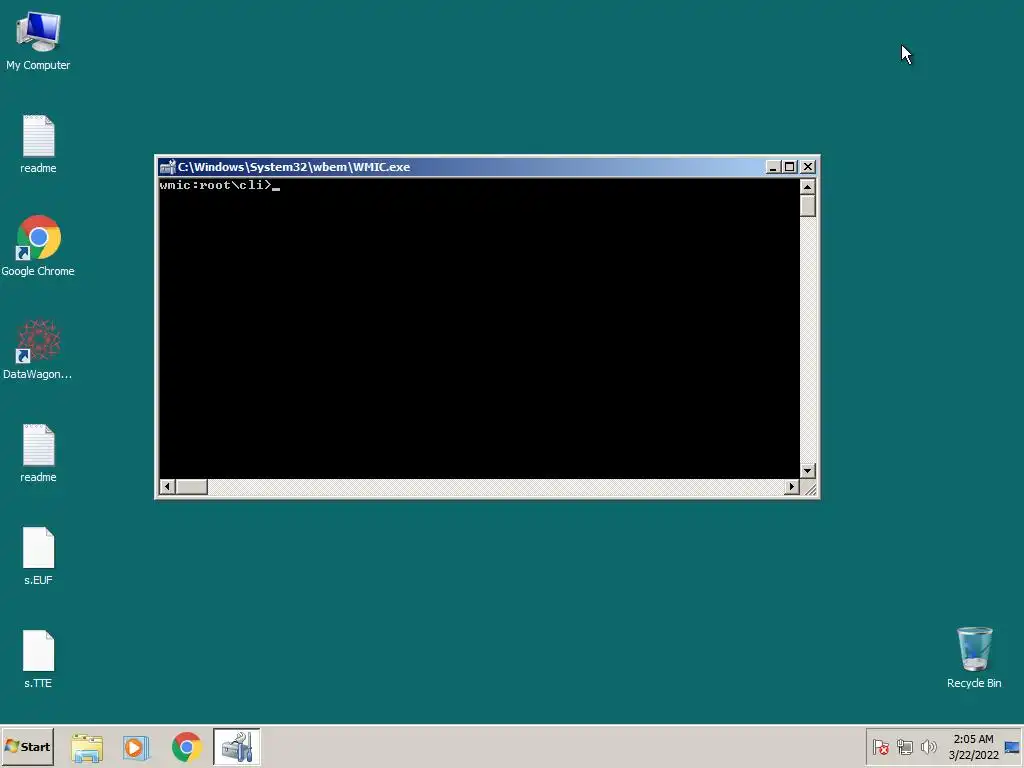Open Windows Explorer from the taskbar
The width and height of the screenshot is (1024, 768).
click(87, 747)
